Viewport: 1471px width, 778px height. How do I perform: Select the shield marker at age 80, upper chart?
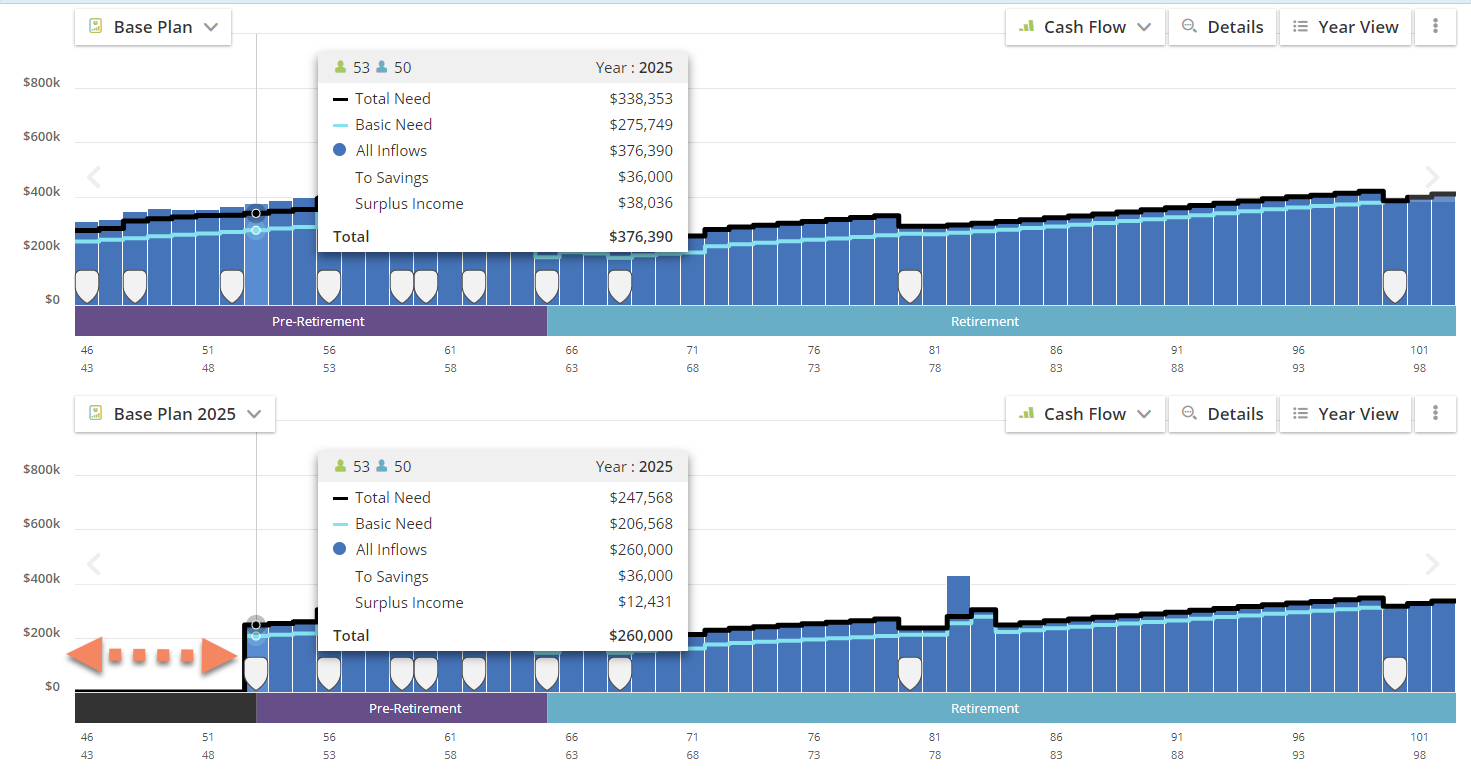[910, 286]
